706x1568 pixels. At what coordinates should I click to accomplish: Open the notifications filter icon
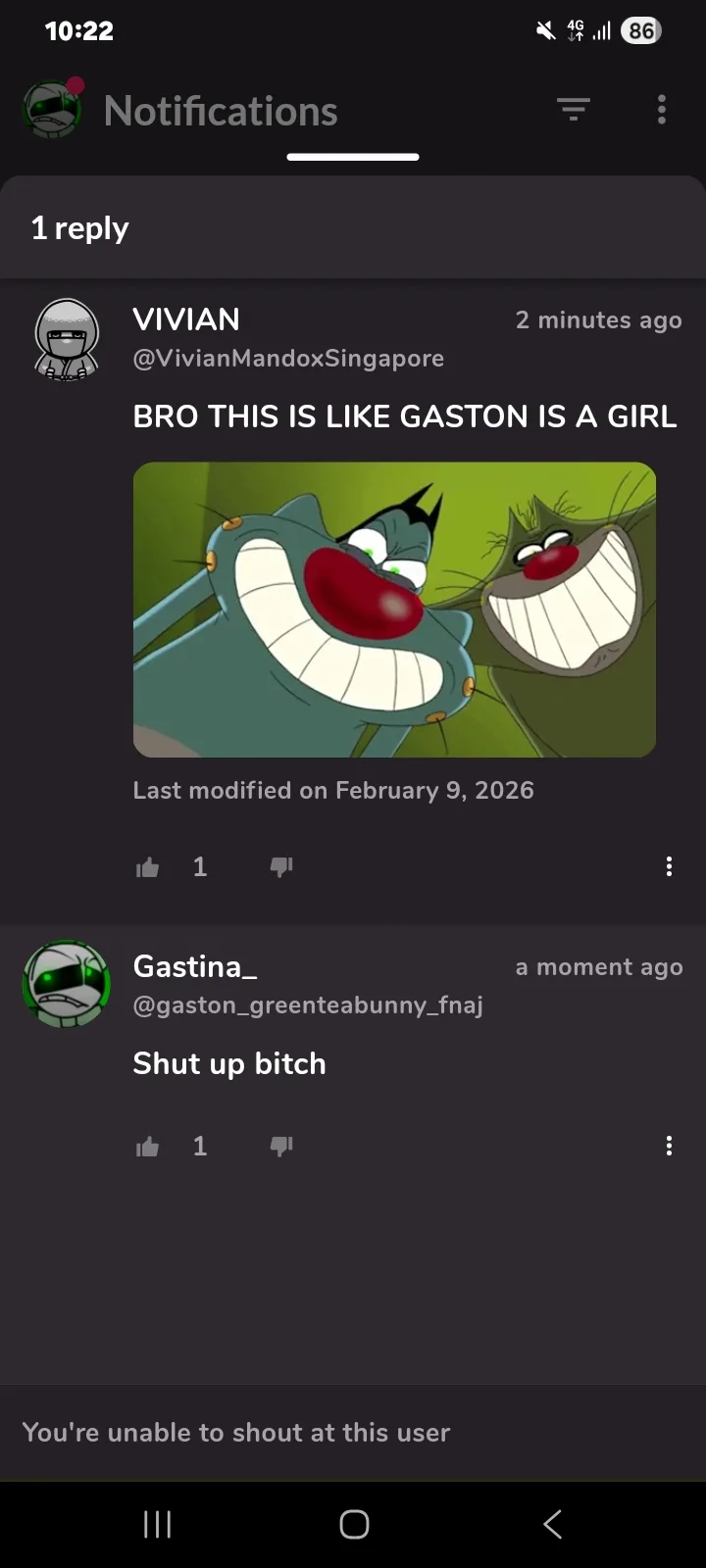[574, 110]
